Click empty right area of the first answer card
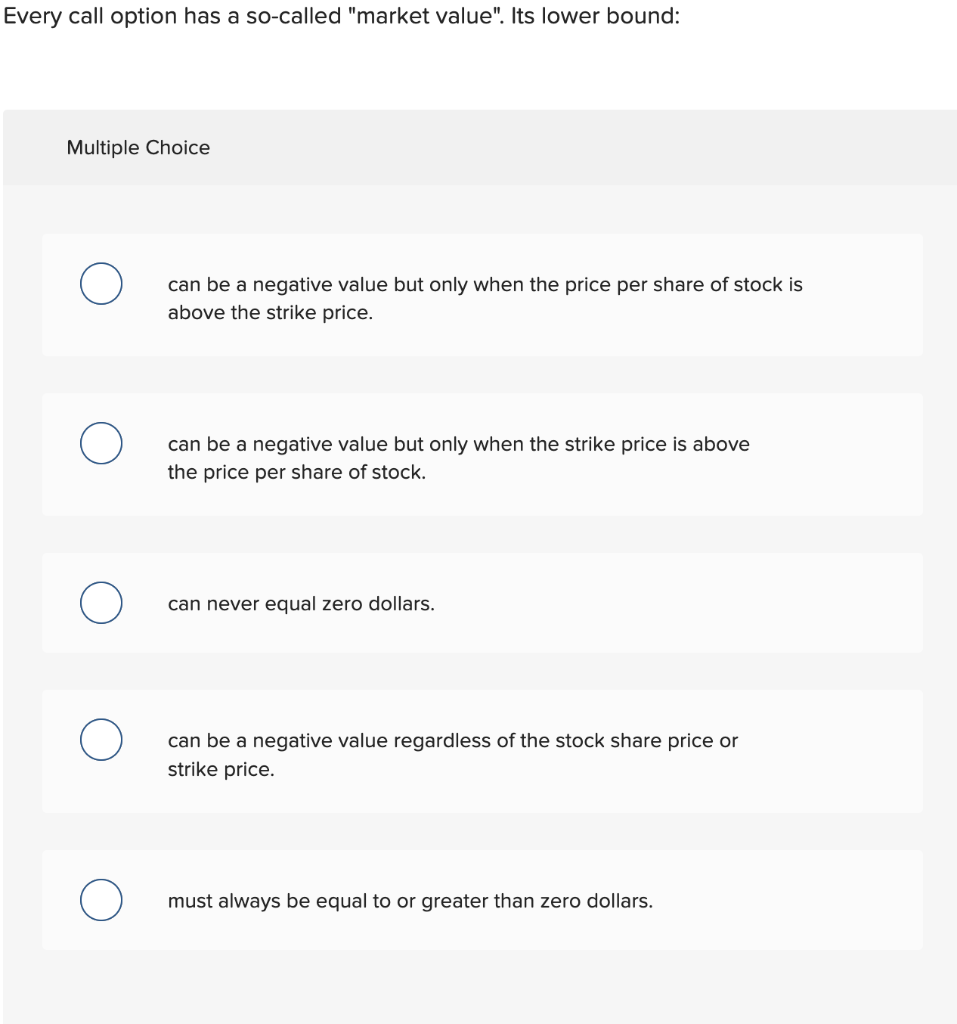 (862, 295)
